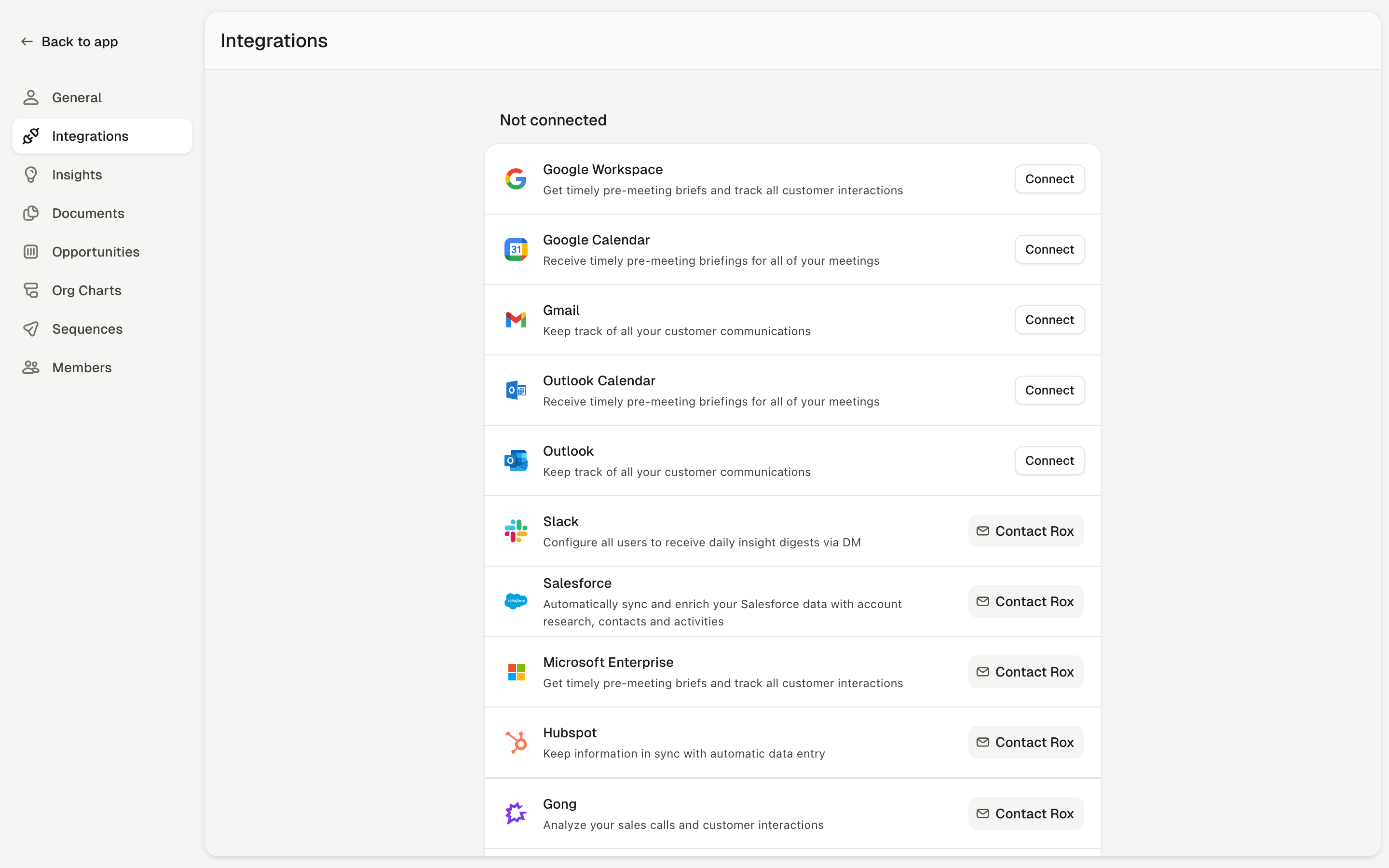Connect Google Workspace
Screen dimensions: 1389x868
pyautogui.click(x=1049, y=179)
